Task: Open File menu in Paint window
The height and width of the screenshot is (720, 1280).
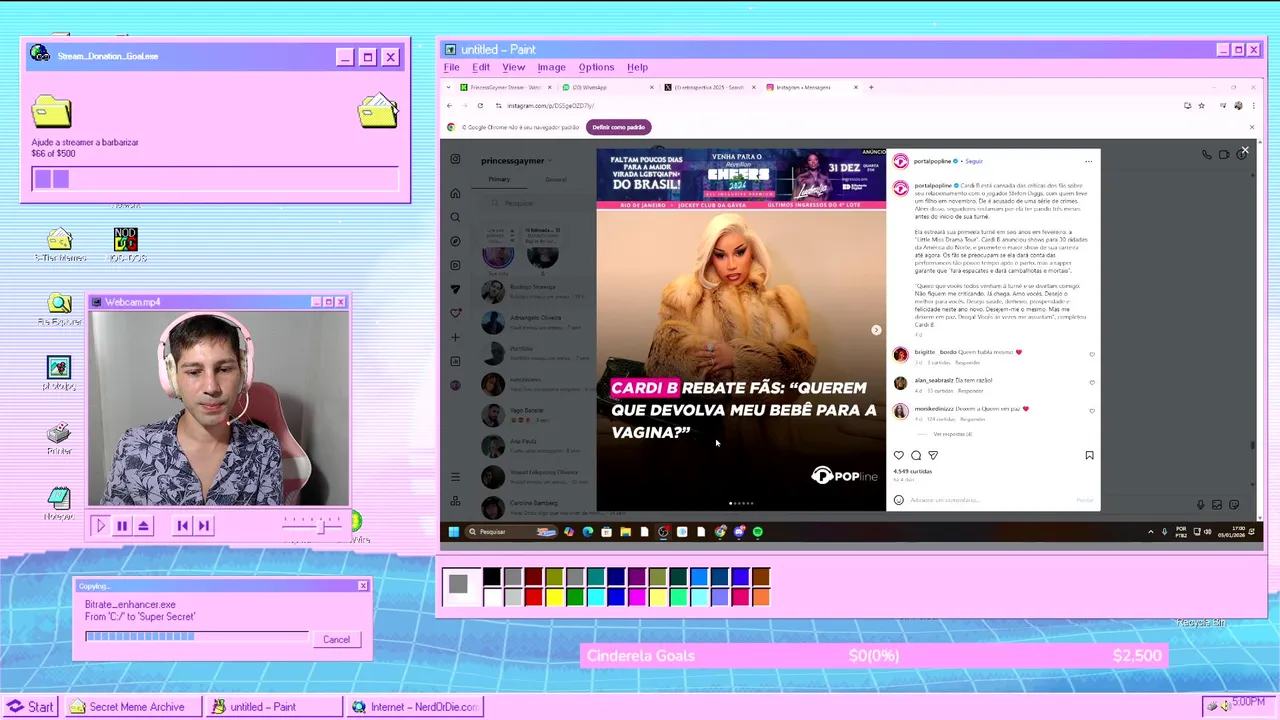Action: [x=452, y=67]
